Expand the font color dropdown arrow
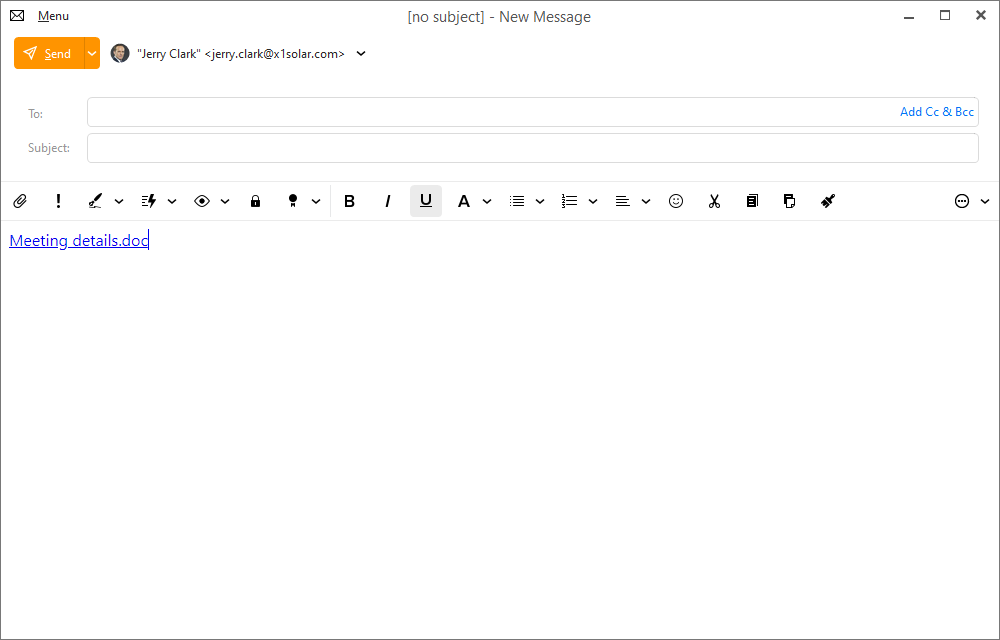The height and width of the screenshot is (640, 1000). 487,201
